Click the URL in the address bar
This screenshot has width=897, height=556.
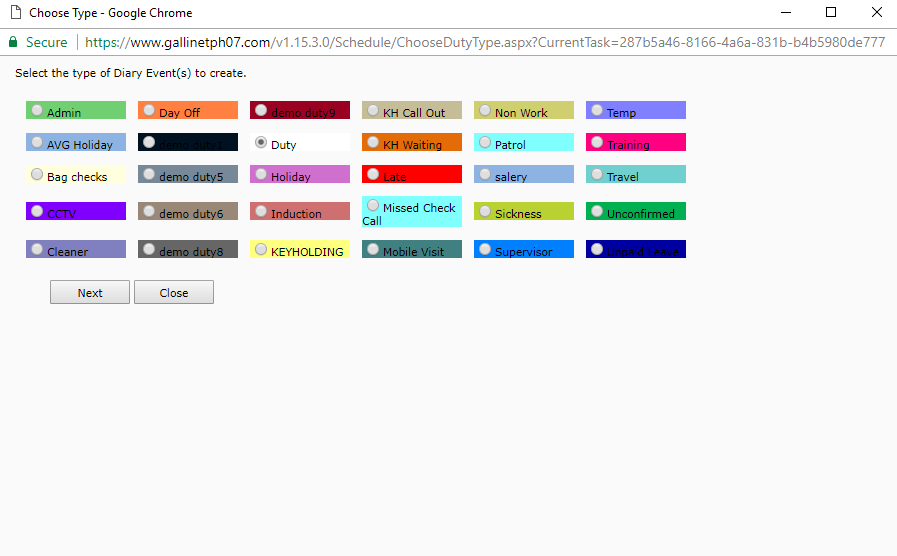(484, 43)
